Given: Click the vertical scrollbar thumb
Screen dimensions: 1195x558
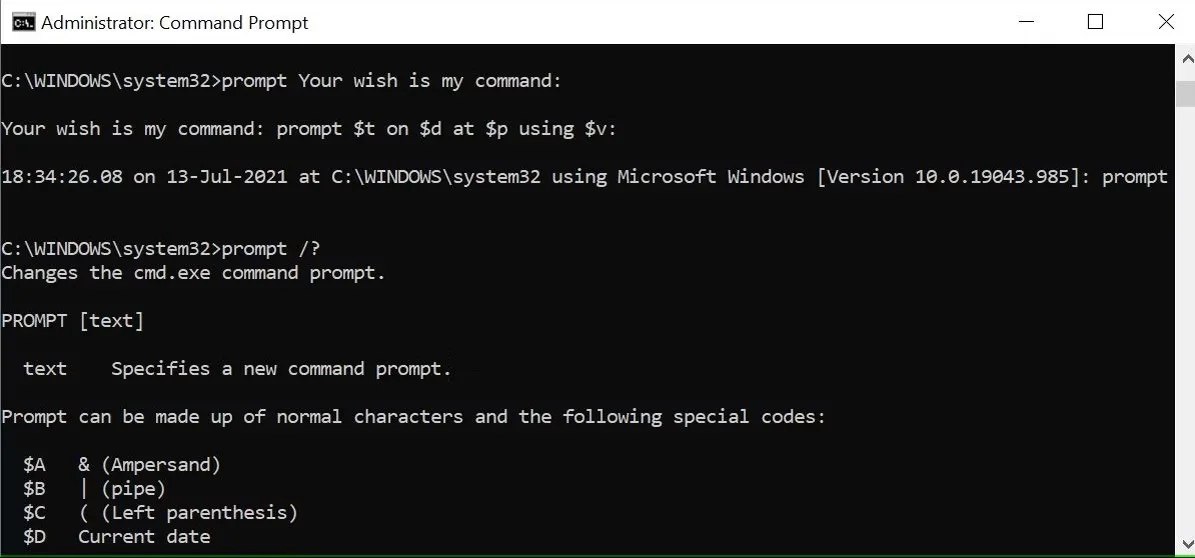Looking at the screenshot, I should coord(1186,93).
